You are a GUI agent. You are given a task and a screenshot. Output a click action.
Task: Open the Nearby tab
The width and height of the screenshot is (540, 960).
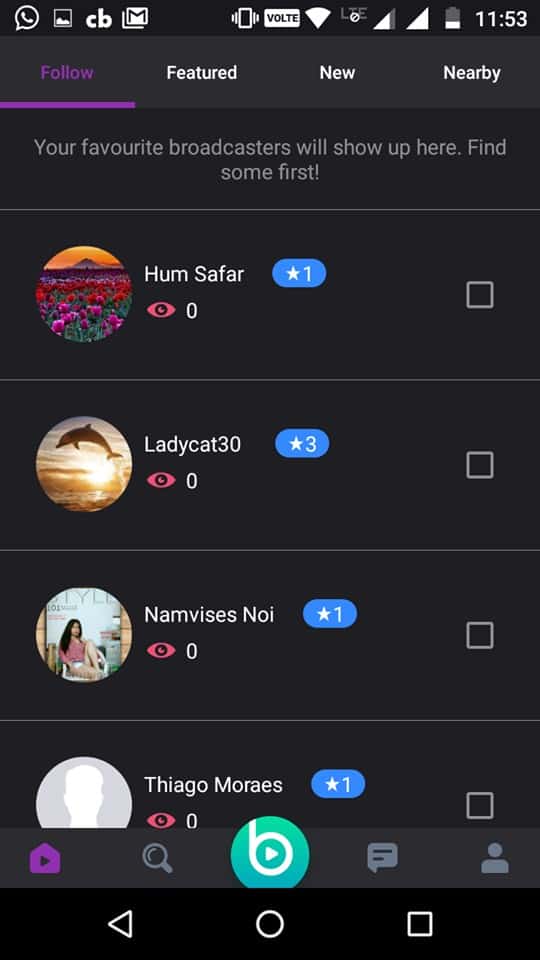click(472, 72)
